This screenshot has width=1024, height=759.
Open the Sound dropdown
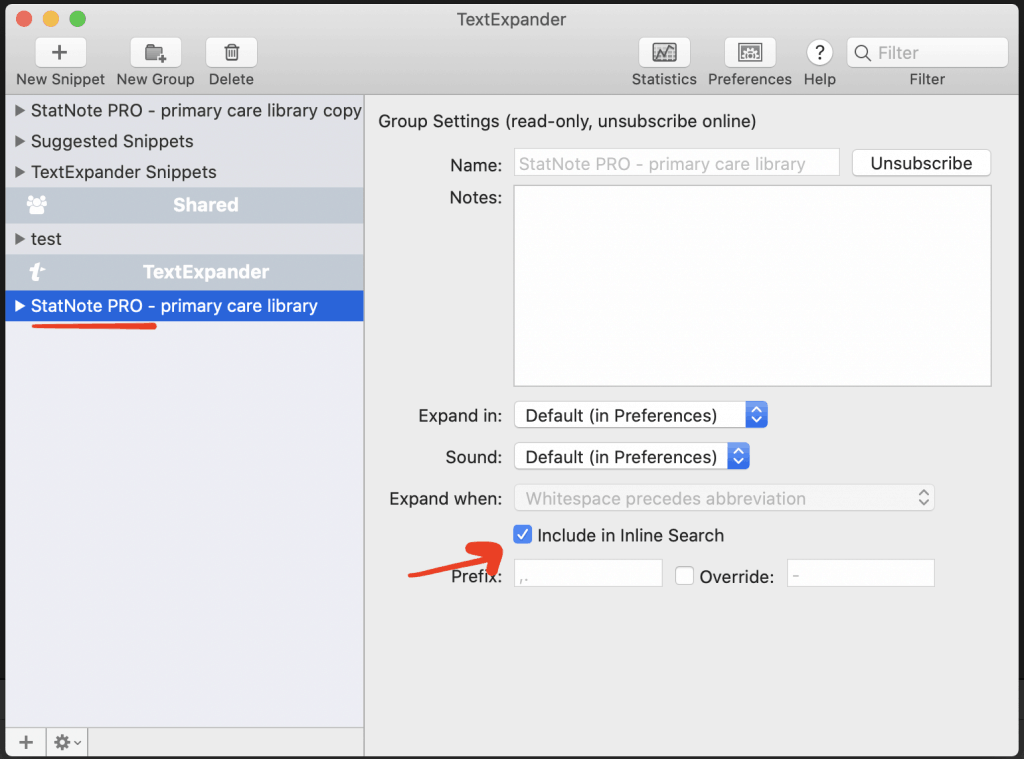point(632,457)
